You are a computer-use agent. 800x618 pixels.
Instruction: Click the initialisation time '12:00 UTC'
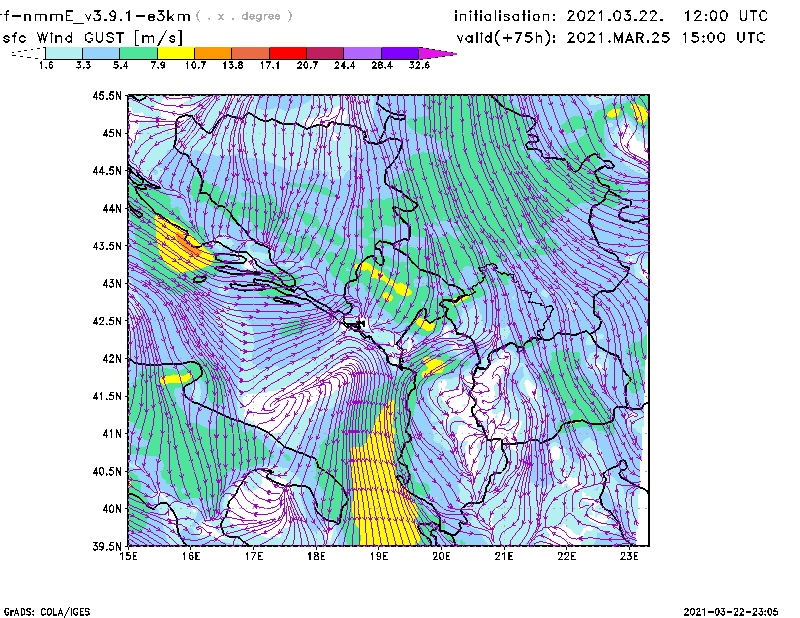coord(726,16)
